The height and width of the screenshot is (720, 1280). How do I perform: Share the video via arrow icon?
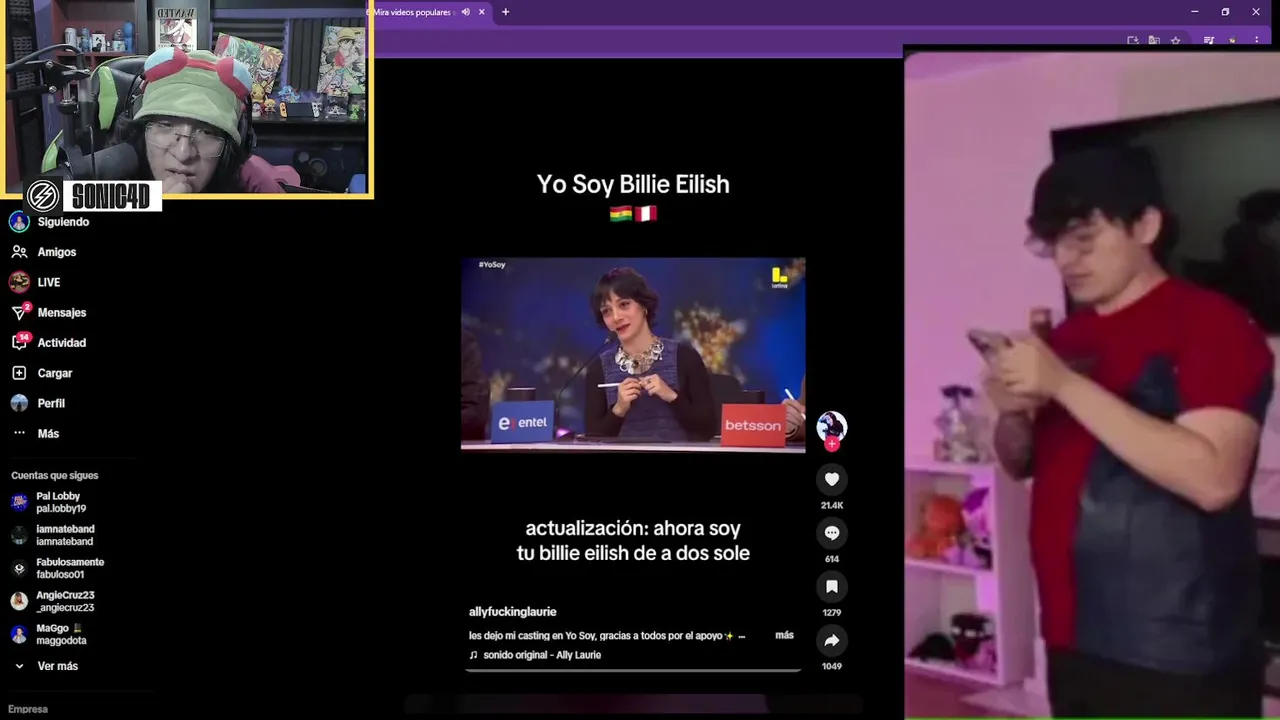[x=831, y=640]
